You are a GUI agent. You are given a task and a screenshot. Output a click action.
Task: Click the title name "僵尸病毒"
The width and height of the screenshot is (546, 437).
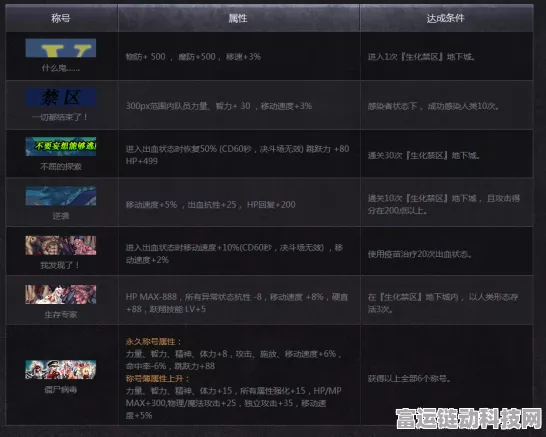(x=61, y=390)
